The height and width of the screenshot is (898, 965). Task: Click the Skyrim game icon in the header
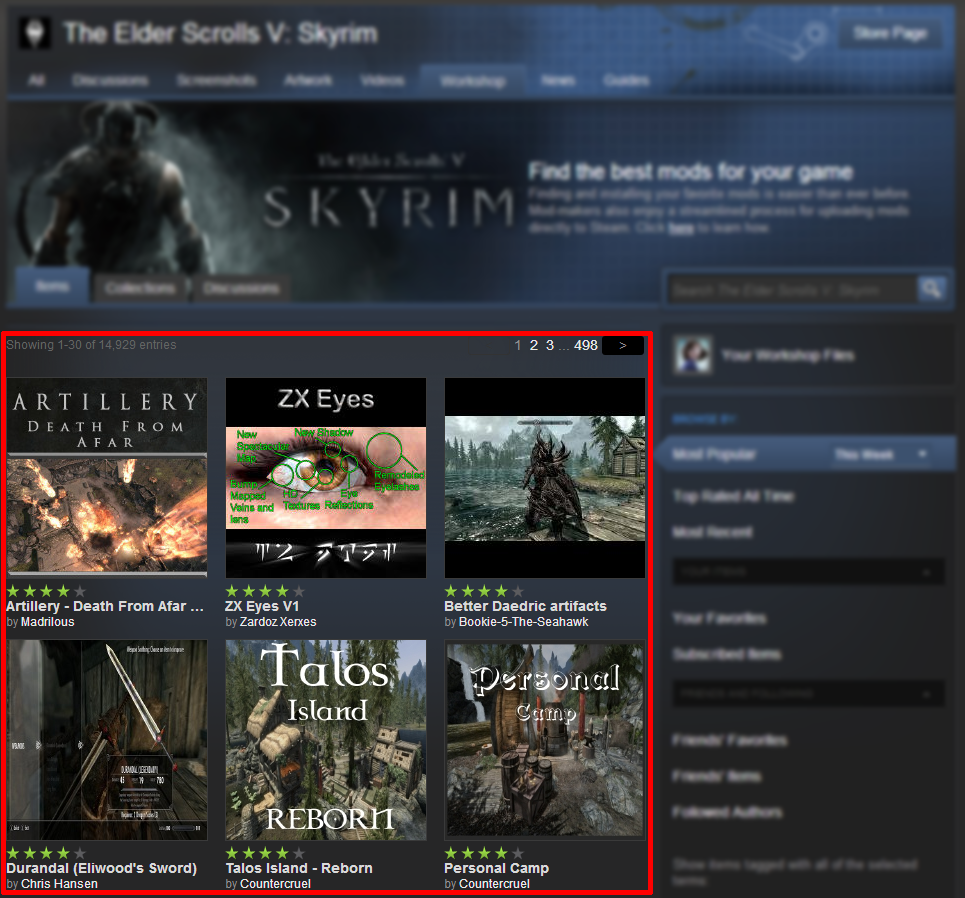pyautogui.click(x=32, y=32)
